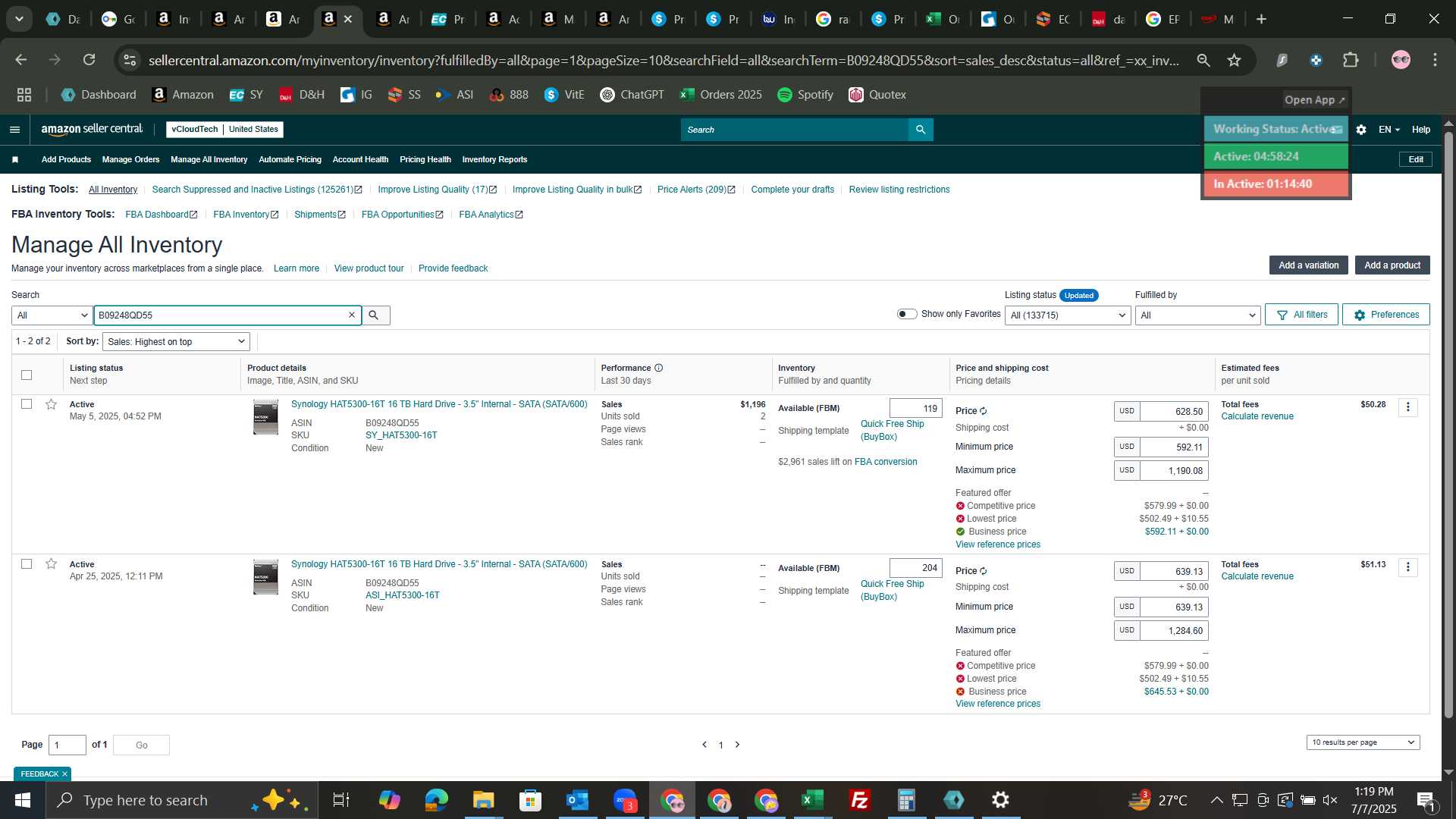The image size is (1456, 819).
Task: Open Automate Pricing menu
Action: click(290, 160)
